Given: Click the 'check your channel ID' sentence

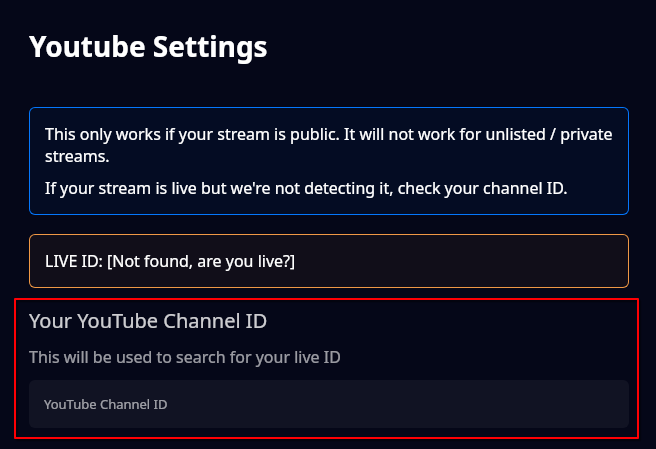Looking at the screenshot, I should point(482,188).
